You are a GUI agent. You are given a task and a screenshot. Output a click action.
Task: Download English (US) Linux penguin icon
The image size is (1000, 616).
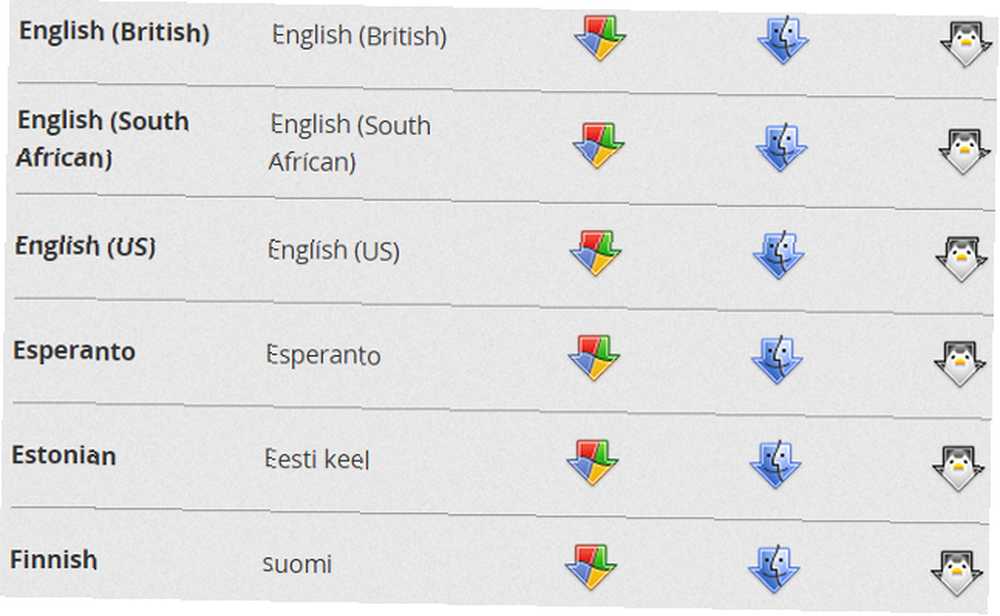(x=961, y=259)
